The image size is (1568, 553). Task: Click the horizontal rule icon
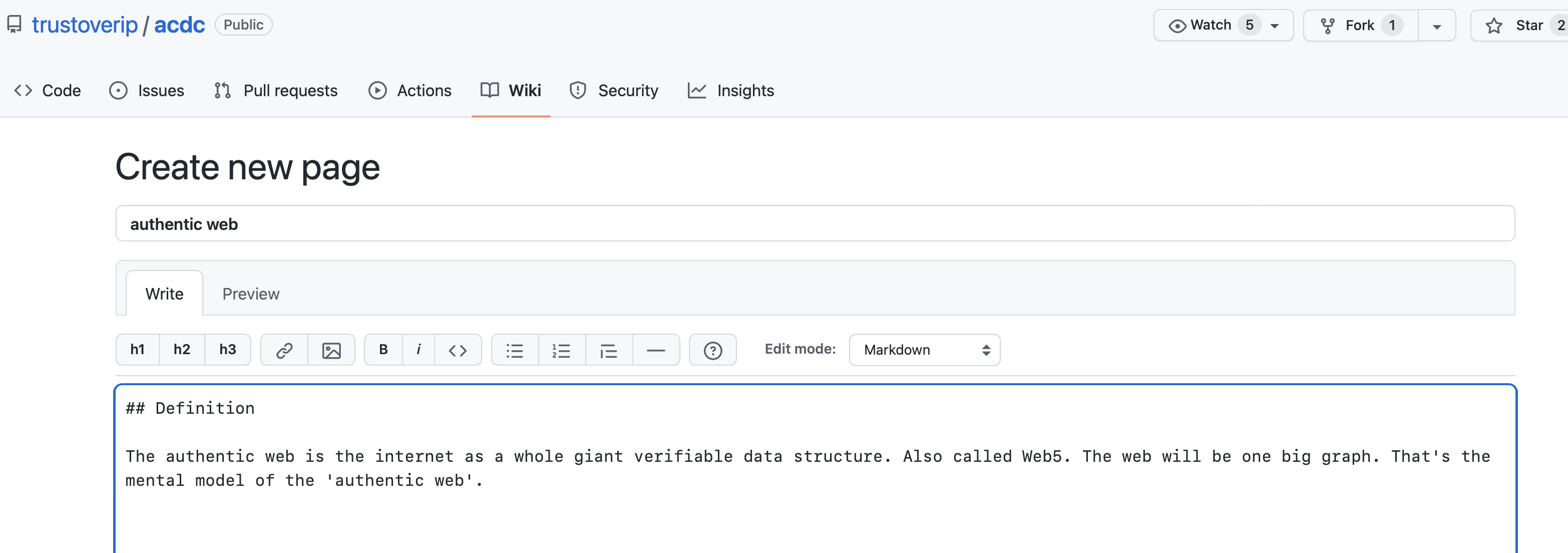pyautogui.click(x=657, y=349)
